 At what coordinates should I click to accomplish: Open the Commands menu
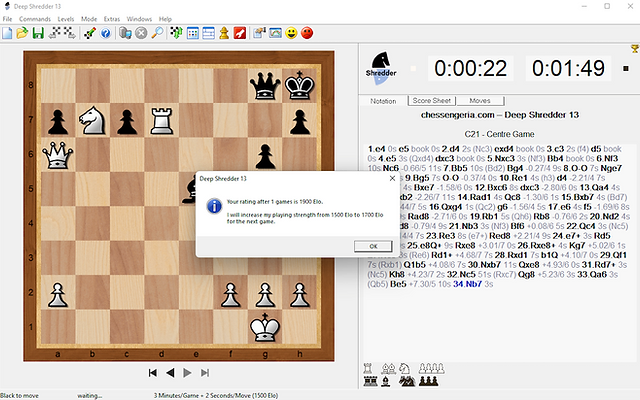point(35,19)
